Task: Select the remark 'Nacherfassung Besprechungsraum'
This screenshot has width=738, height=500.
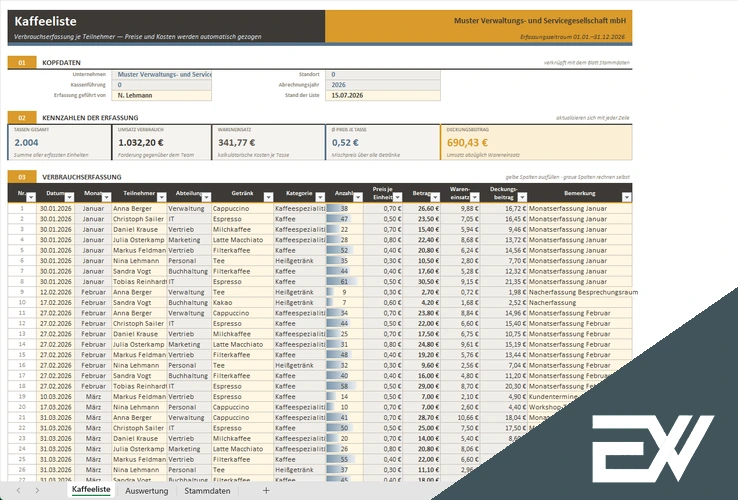Action: pos(583,292)
